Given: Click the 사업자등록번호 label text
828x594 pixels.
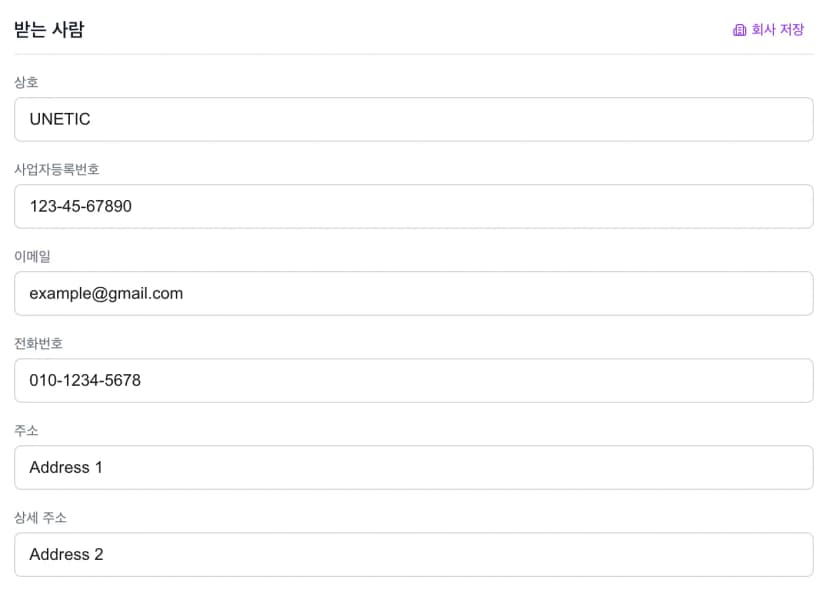Looking at the screenshot, I should (x=56, y=169).
